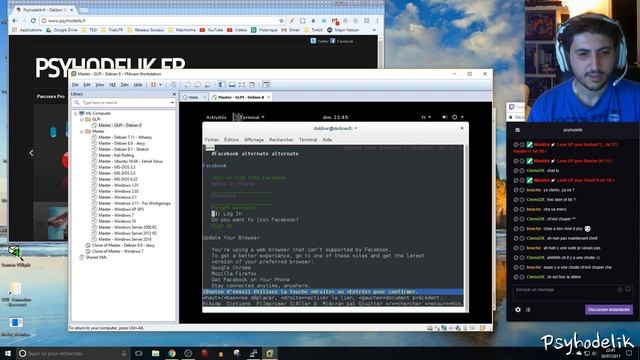Close the VMware Library panel
Image resolution: width=640 pixels, height=360 pixels.
pyautogui.click(x=174, y=94)
